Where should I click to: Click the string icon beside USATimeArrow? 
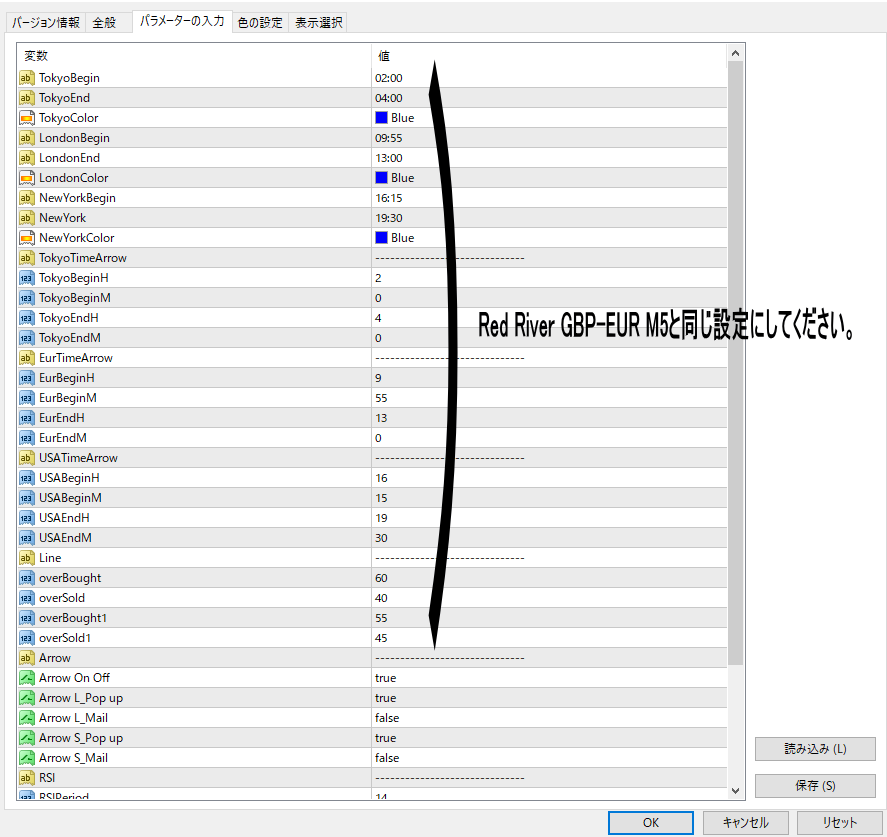pos(26,458)
